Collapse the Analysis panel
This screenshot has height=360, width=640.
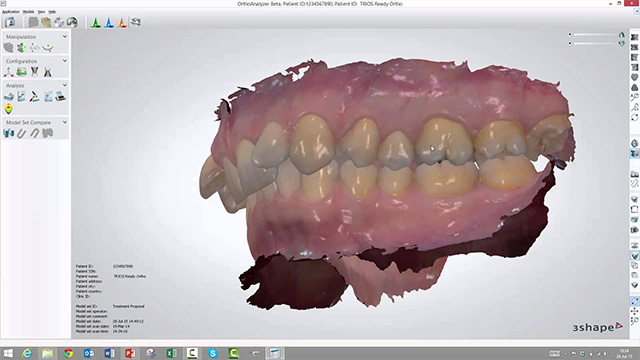[x=64, y=85]
